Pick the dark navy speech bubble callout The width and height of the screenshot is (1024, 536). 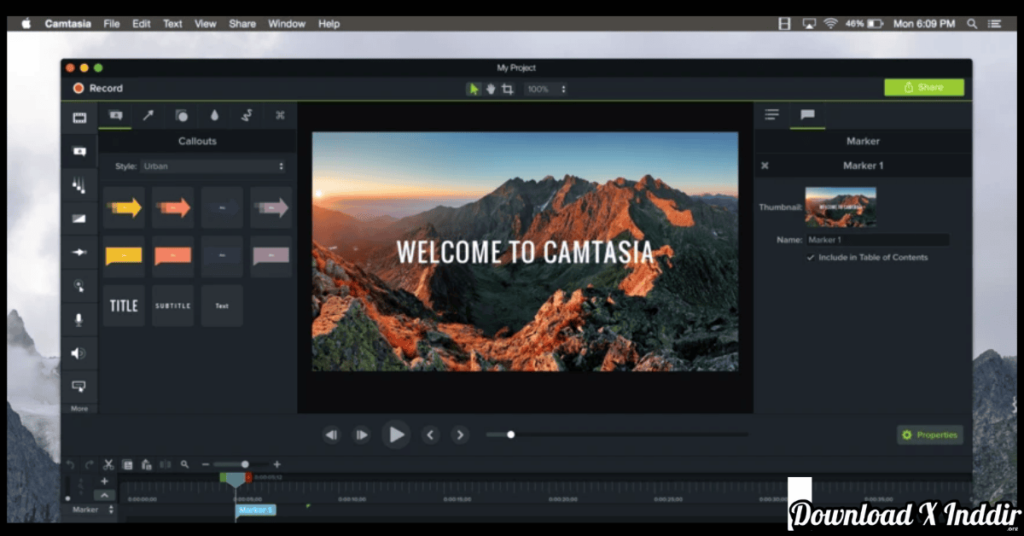[x=222, y=256]
